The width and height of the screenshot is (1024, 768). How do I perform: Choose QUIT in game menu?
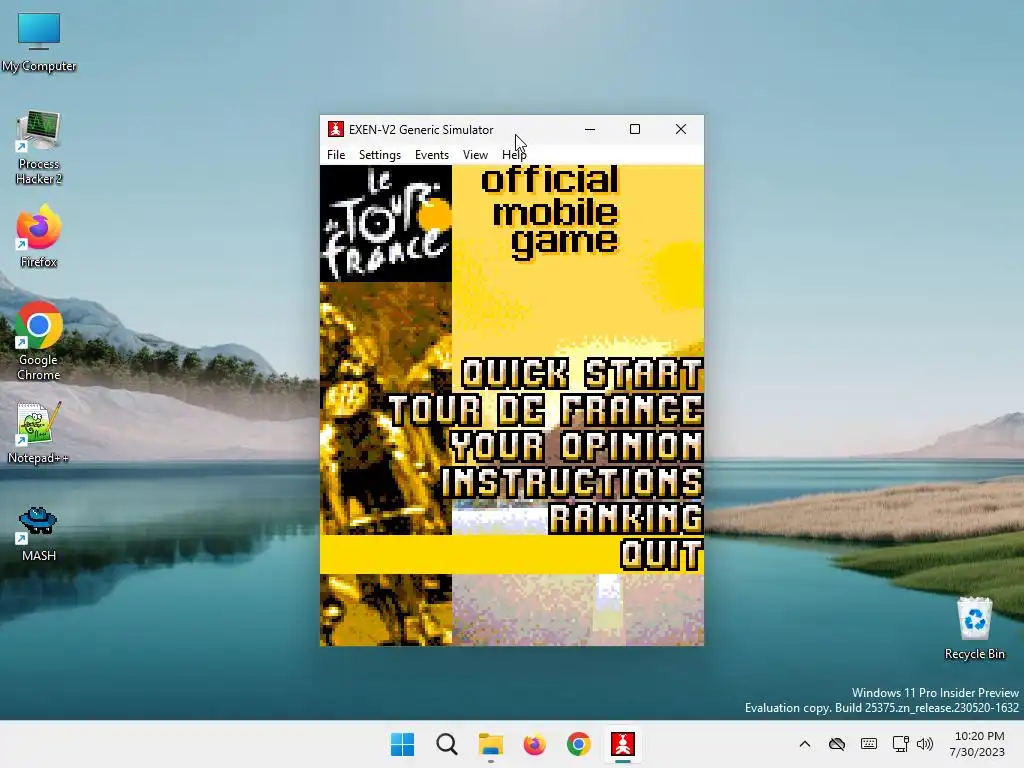pos(661,554)
